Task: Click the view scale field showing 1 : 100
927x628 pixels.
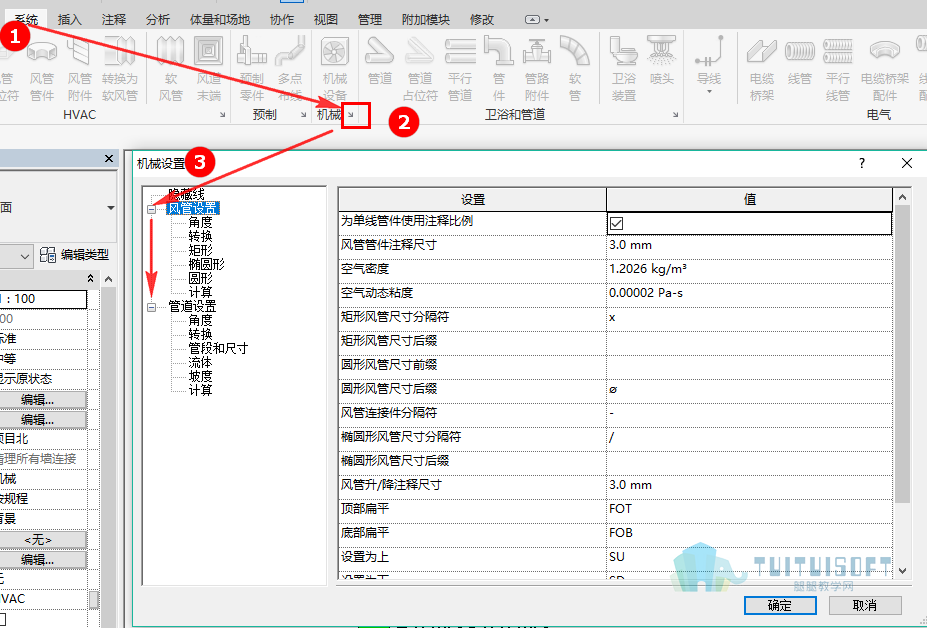Action: pyautogui.click(x=43, y=299)
